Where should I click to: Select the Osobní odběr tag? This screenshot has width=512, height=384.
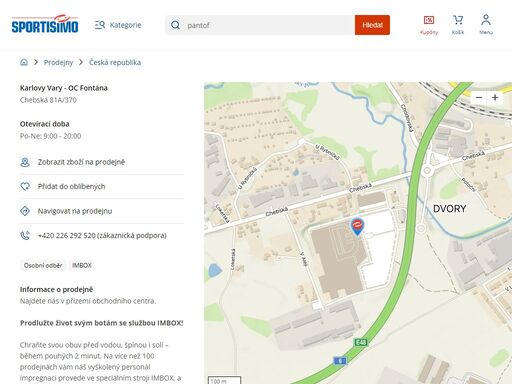coord(43,266)
